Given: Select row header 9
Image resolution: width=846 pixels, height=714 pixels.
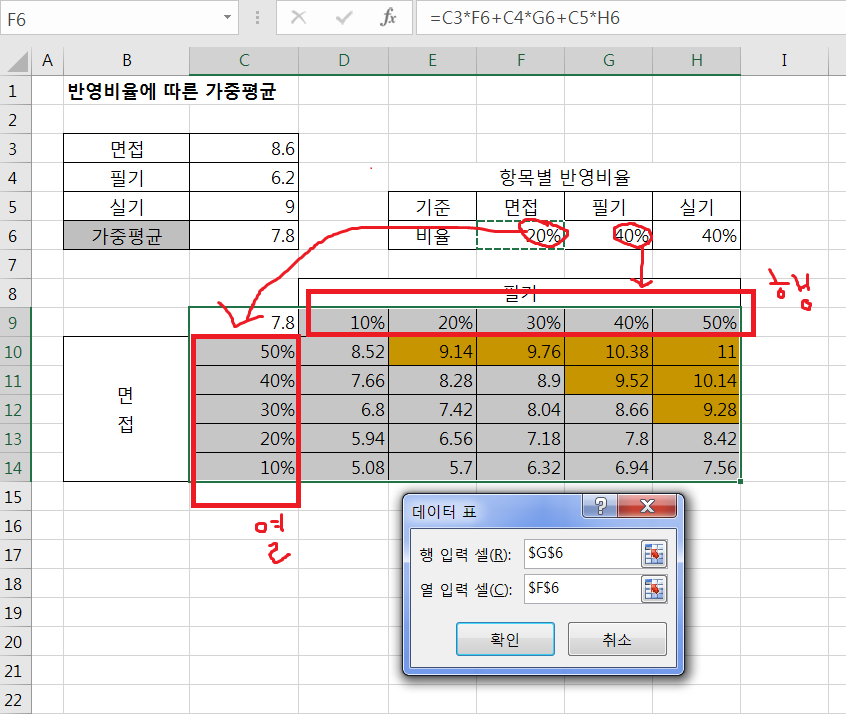Looking at the screenshot, I should (16, 323).
